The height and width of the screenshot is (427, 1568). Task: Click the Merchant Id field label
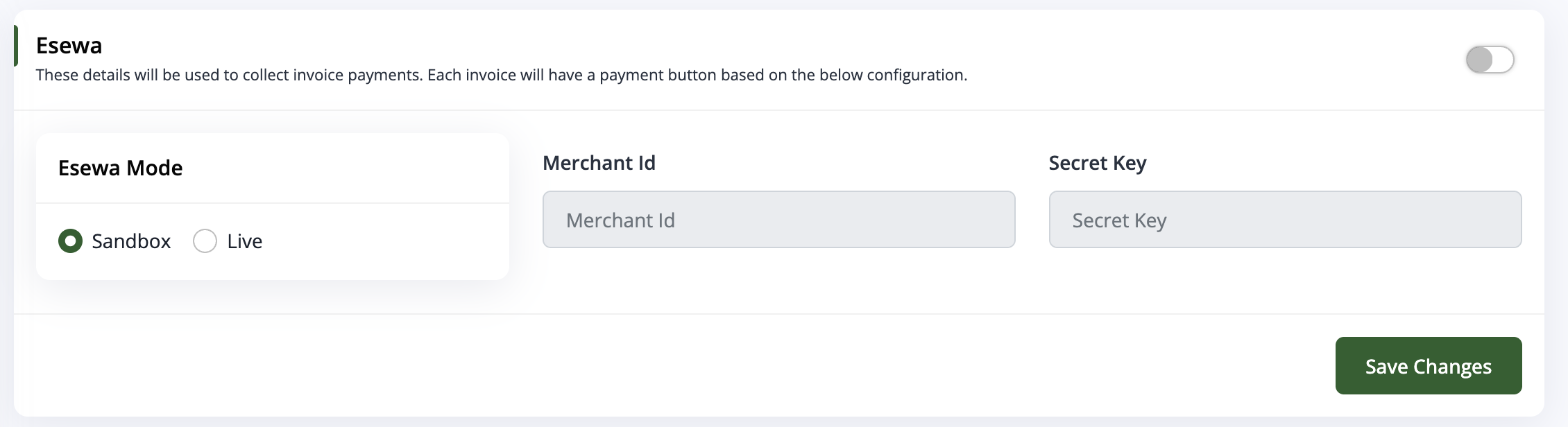click(599, 163)
